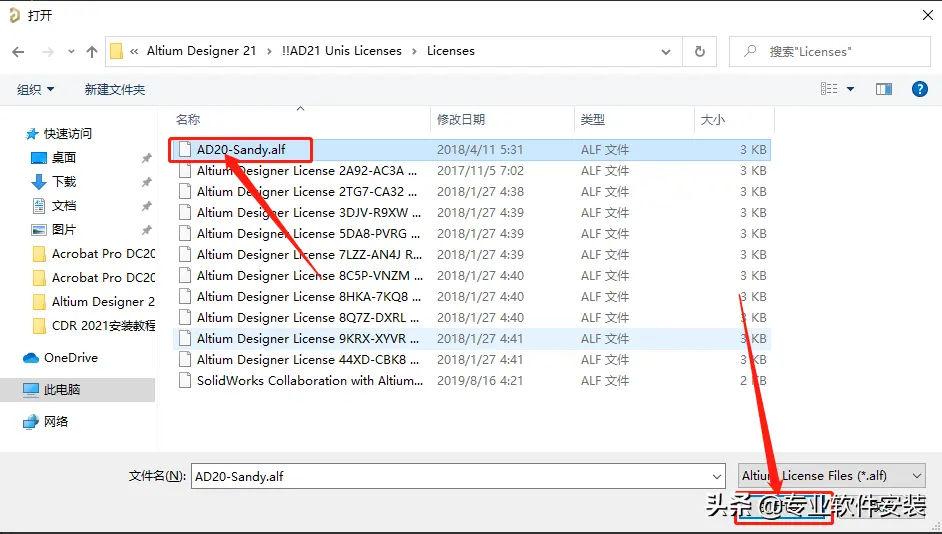942x534 pixels.
Task: Toggle the preview pane icon
Action: (x=884, y=89)
